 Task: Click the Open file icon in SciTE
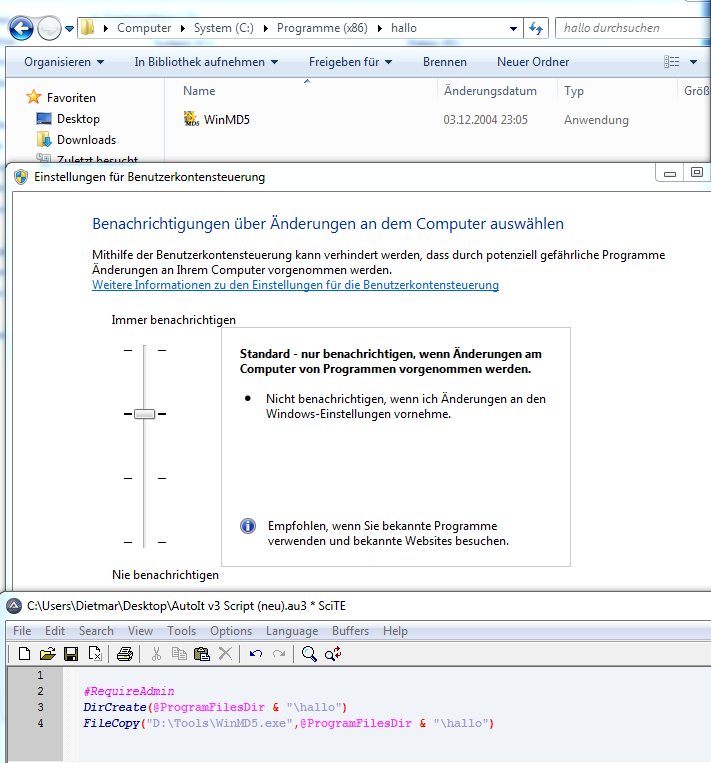click(x=47, y=654)
